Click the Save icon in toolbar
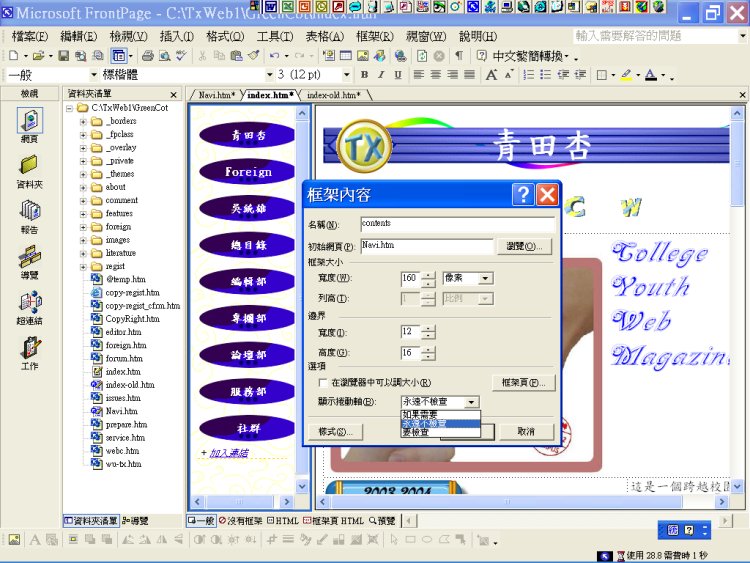750x563 pixels. click(x=64, y=56)
